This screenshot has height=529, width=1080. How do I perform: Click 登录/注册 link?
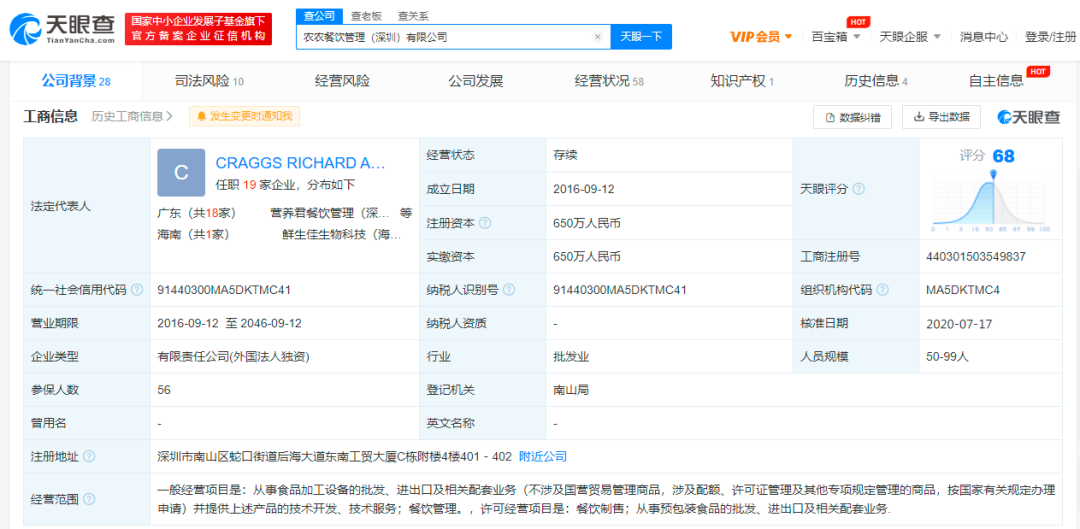1048,37
